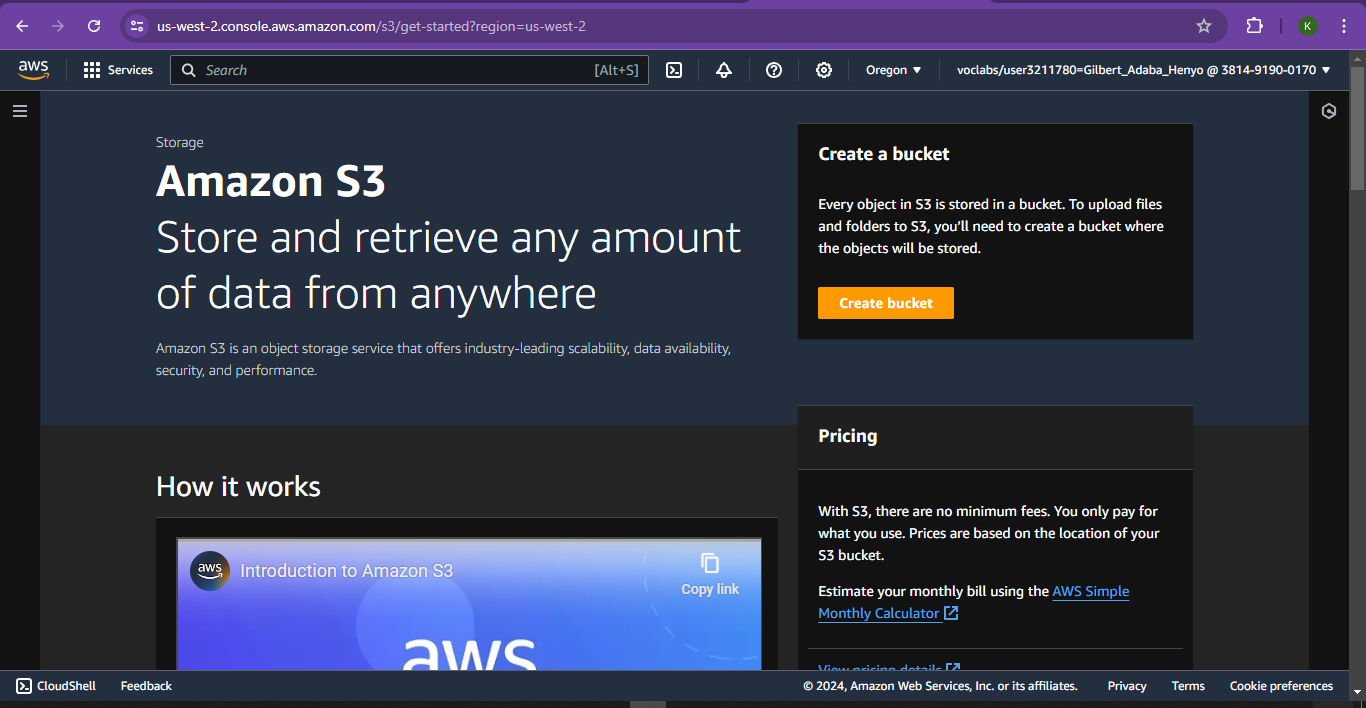Open the left navigation hamburger menu
The width and height of the screenshot is (1366, 708).
pos(20,111)
